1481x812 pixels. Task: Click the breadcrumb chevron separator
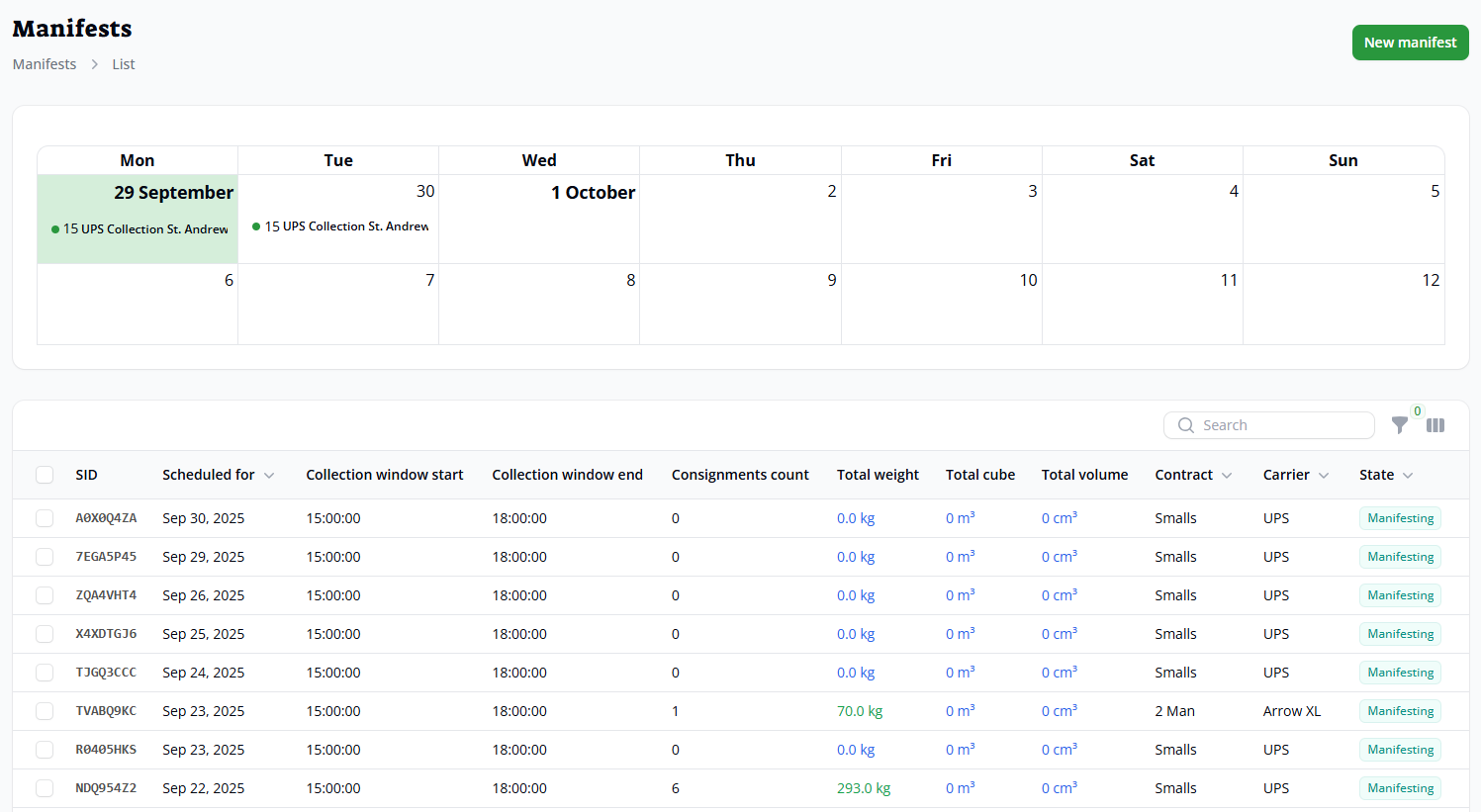(95, 64)
